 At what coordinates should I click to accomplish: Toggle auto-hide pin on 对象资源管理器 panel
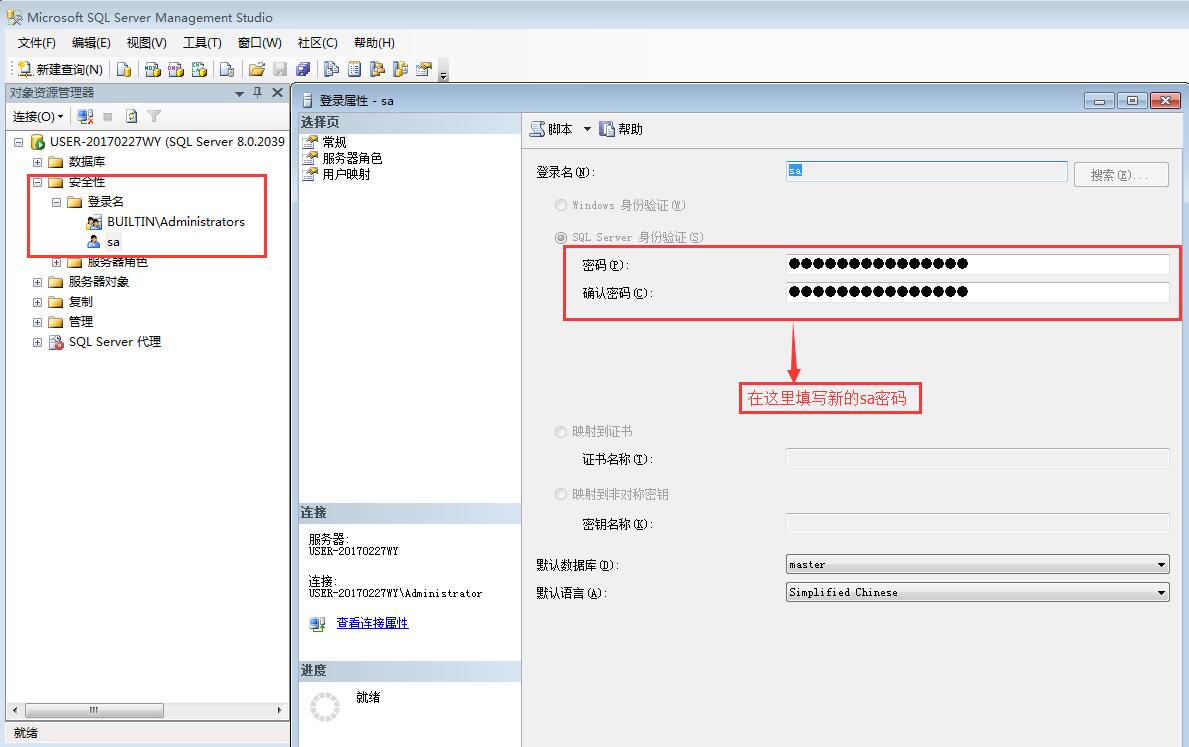tap(258, 93)
